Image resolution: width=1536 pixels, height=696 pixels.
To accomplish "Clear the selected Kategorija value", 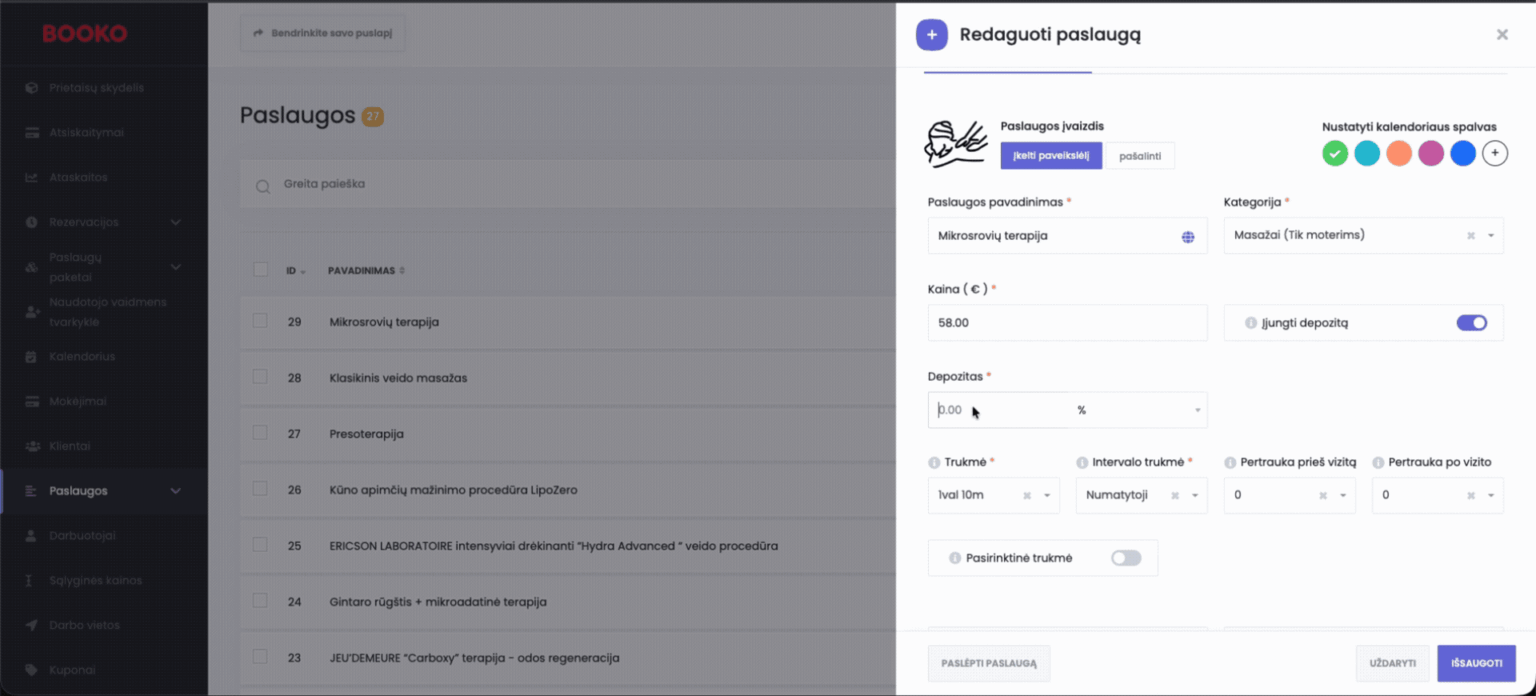I will click(x=1470, y=236).
